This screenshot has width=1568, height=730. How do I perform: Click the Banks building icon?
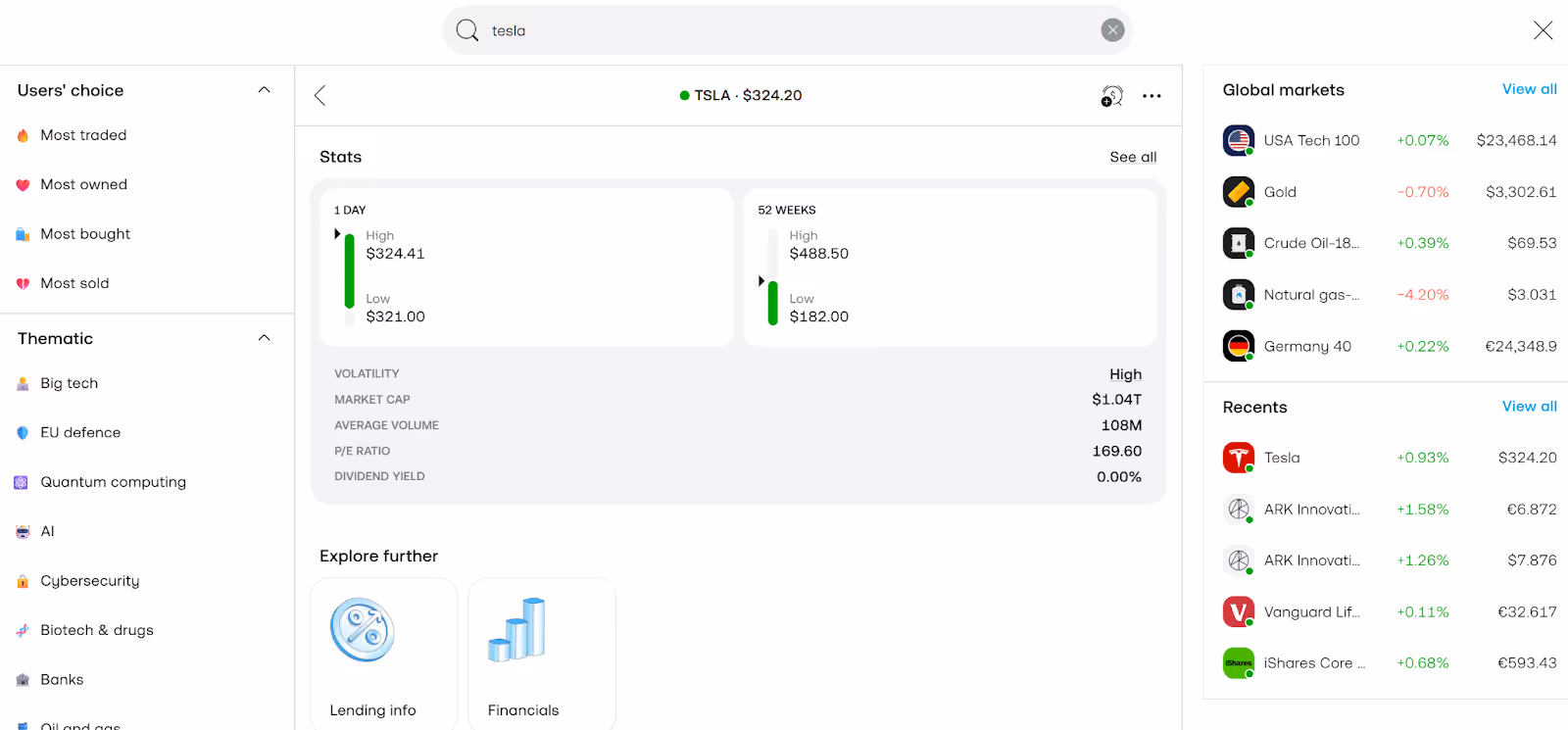pyautogui.click(x=23, y=680)
